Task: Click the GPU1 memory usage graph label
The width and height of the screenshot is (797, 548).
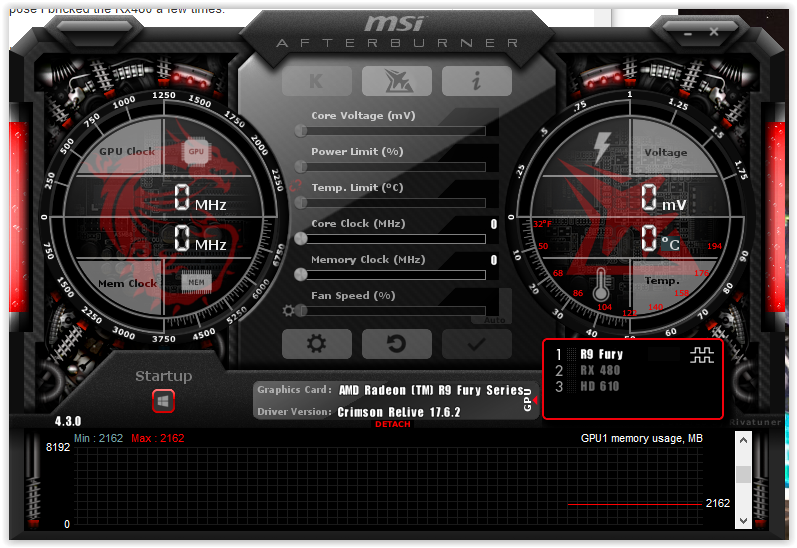Action: (641, 438)
